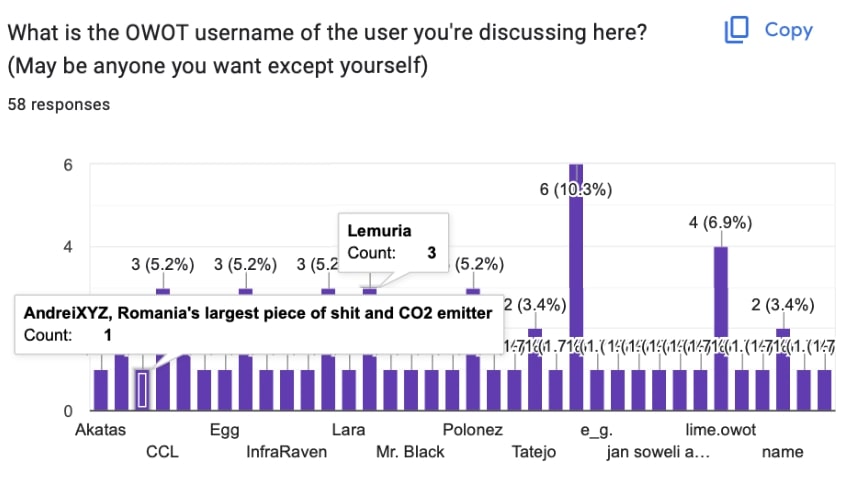
Task: Click the 'Mr. Black' axis label
Action: 410,452
